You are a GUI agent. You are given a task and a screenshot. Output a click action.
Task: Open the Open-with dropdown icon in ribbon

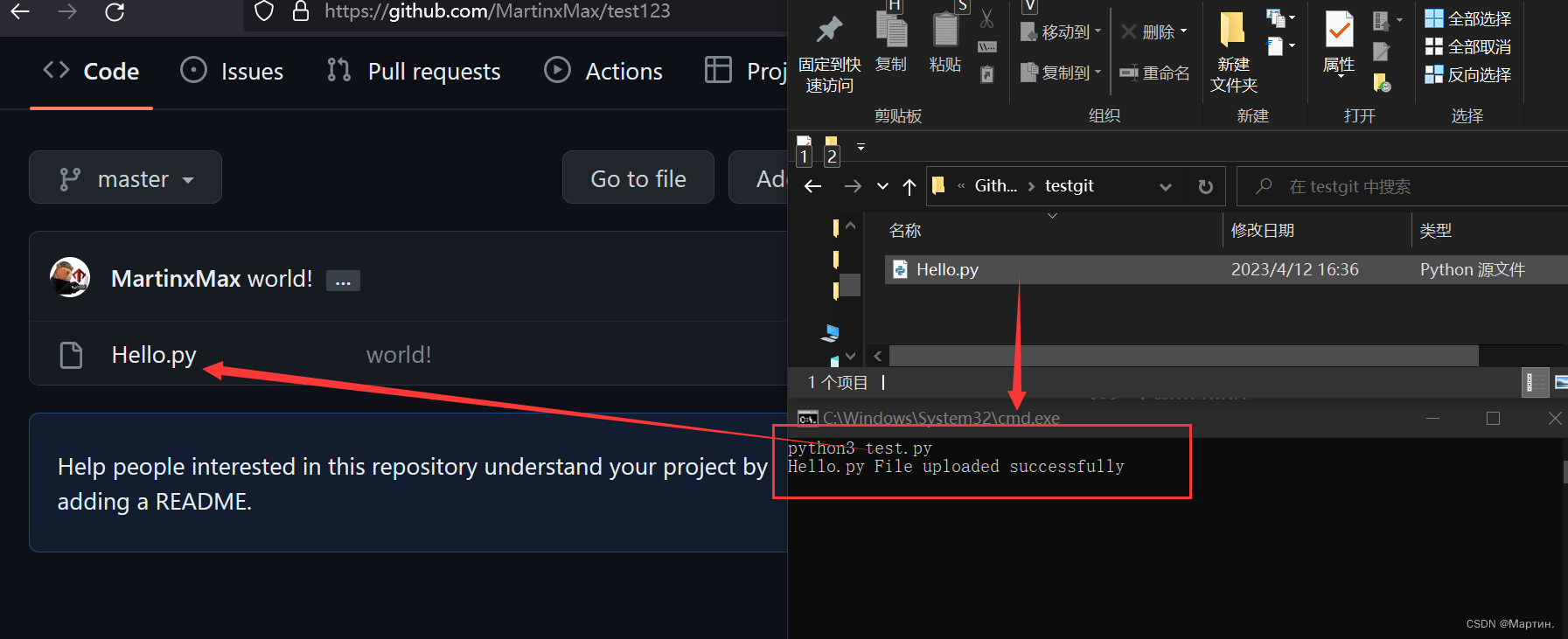1387,20
